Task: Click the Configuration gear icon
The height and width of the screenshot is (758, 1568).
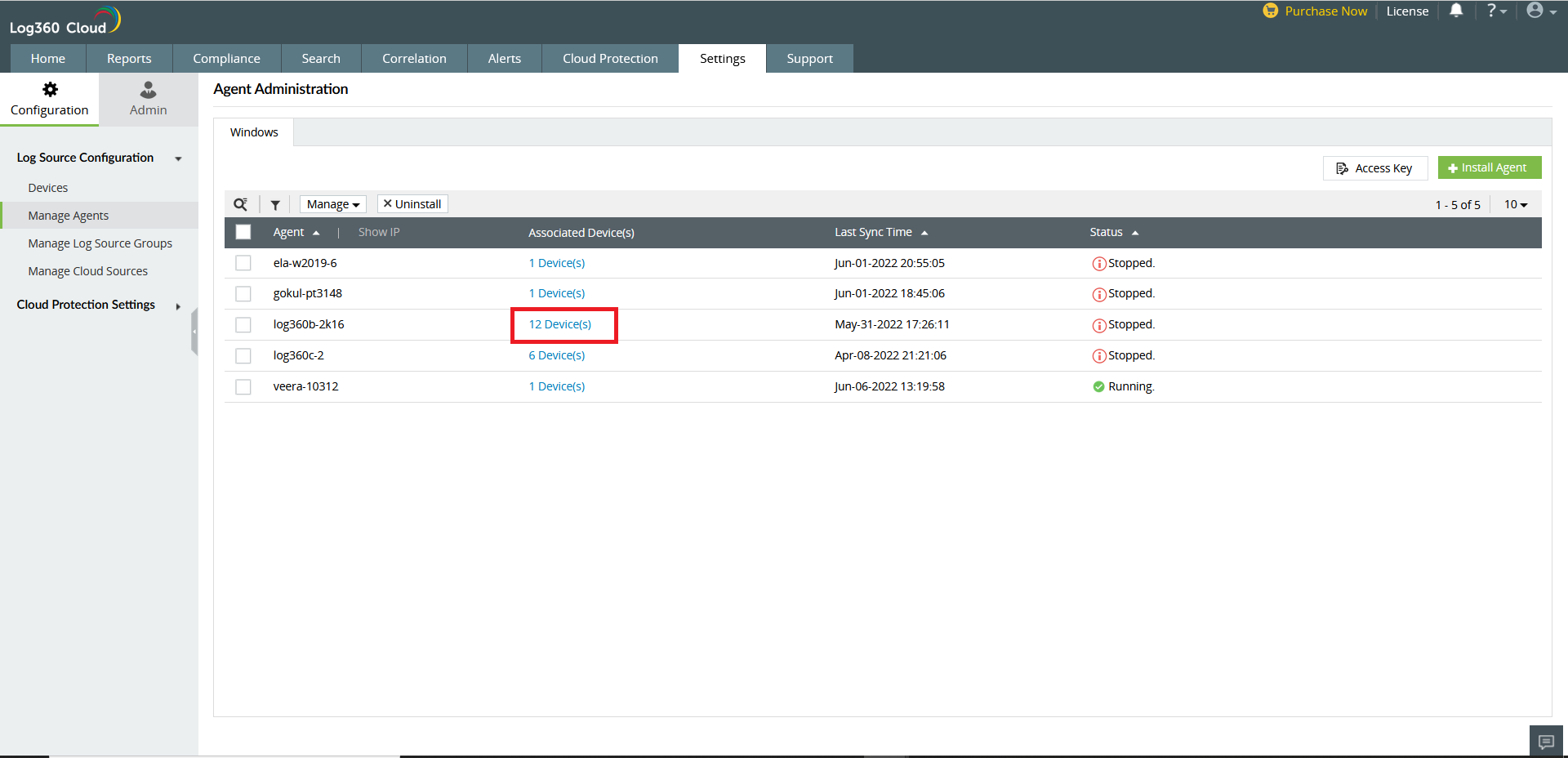Action: (50, 90)
